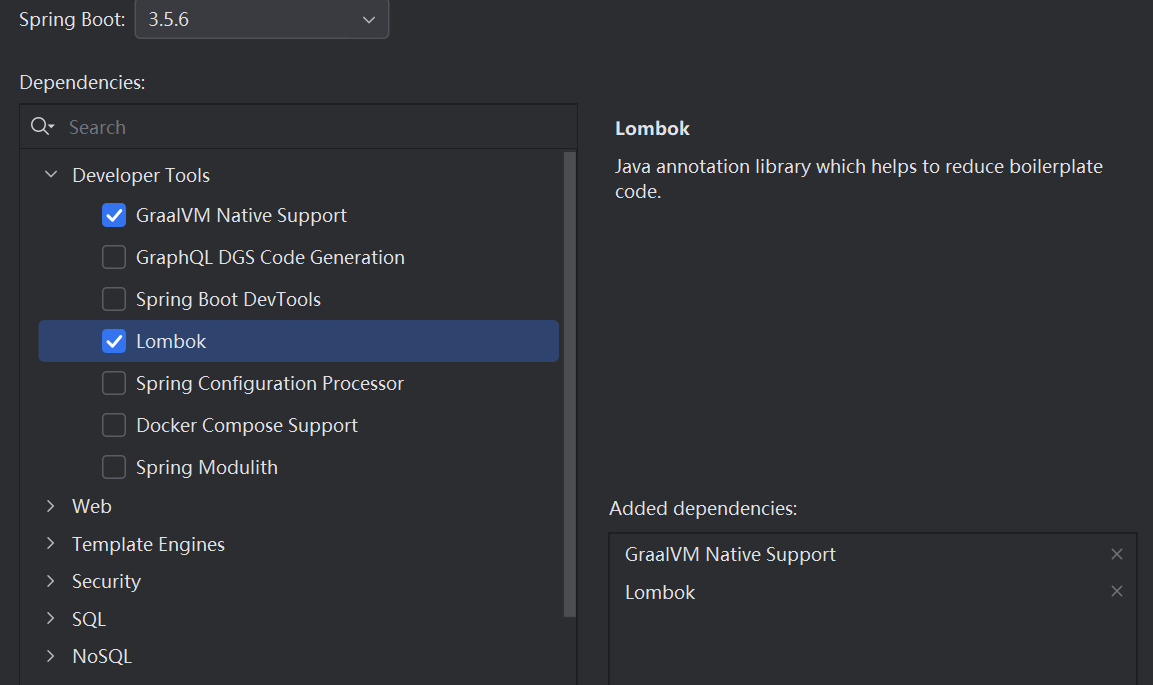Expand the SQL dependency group
The width and height of the screenshot is (1153, 685).
point(51,619)
